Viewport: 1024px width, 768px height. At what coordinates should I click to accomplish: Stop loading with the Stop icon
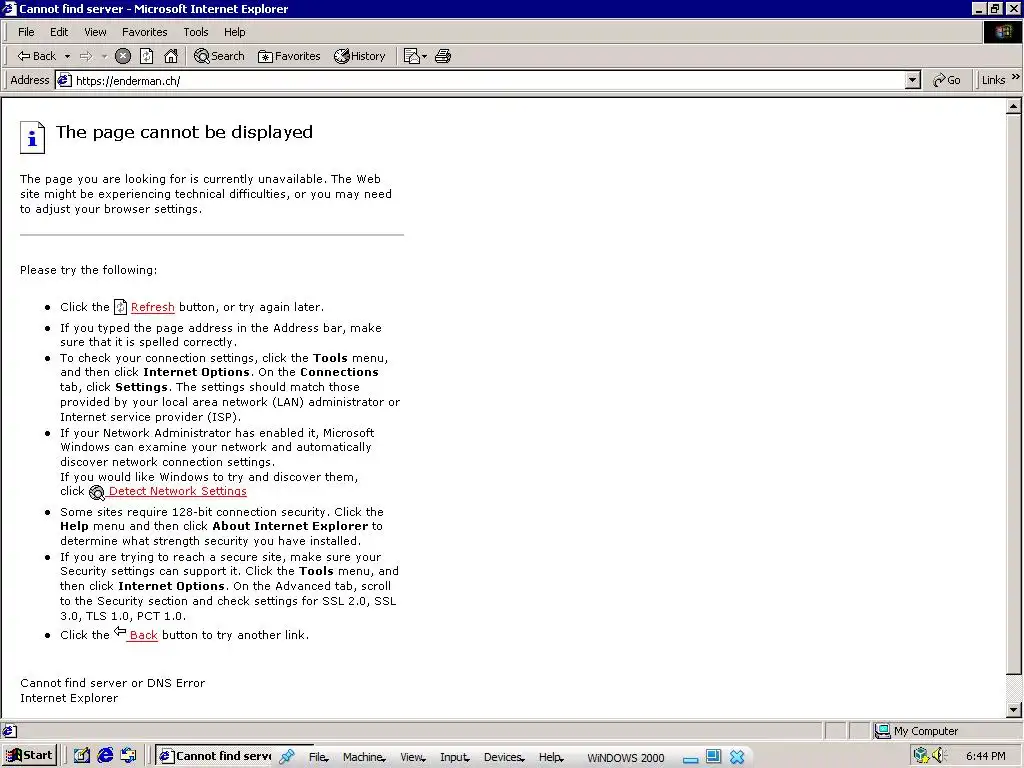point(123,56)
